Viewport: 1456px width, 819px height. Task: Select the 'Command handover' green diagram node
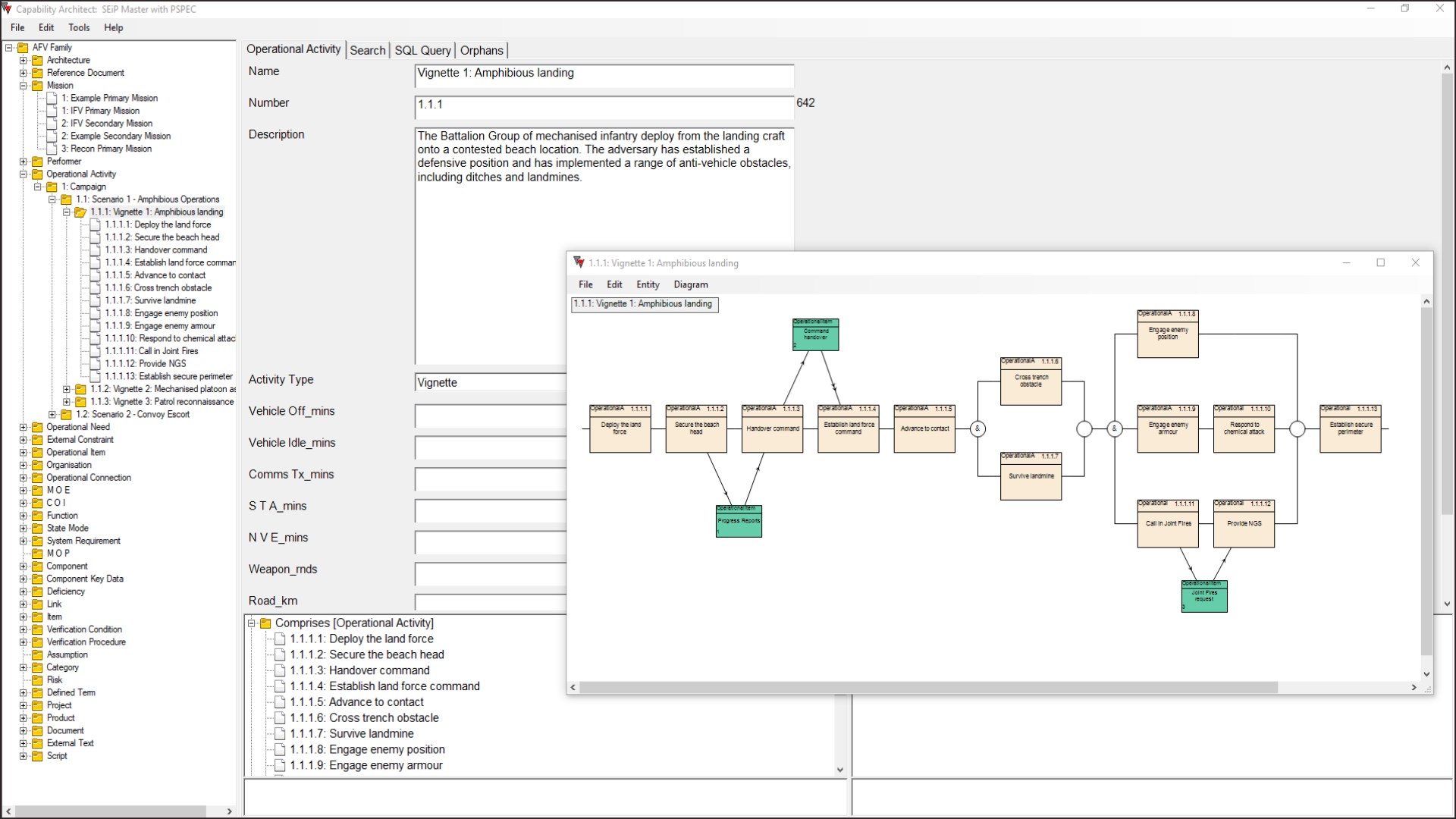[815, 335]
